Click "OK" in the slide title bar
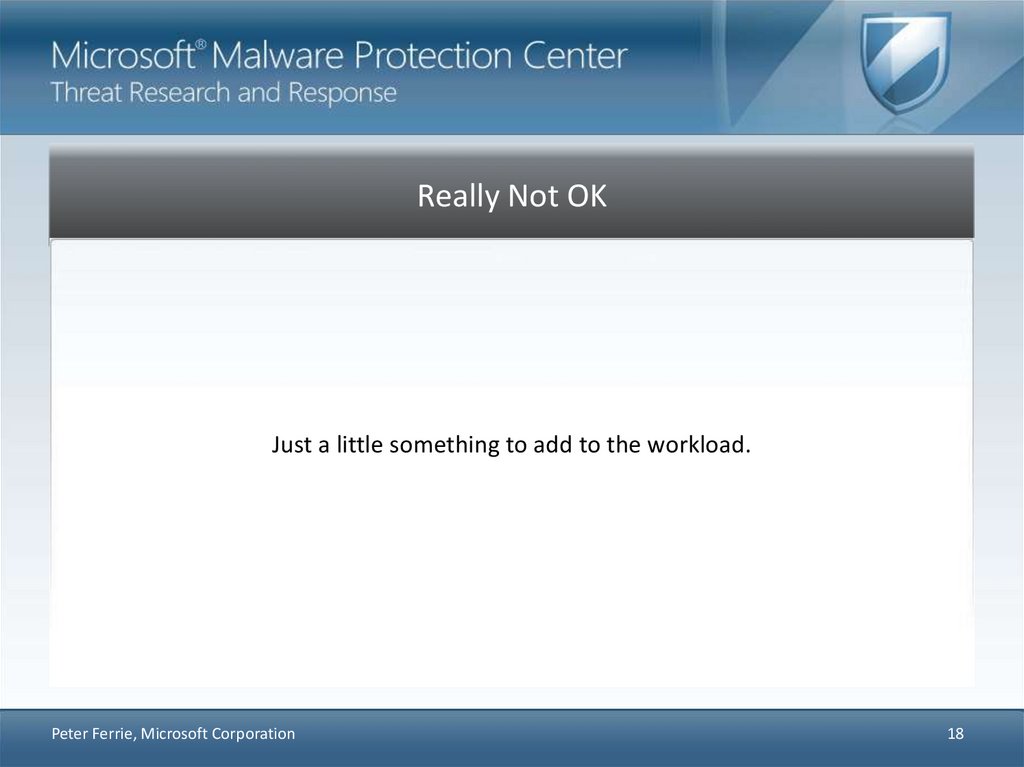 coord(587,196)
